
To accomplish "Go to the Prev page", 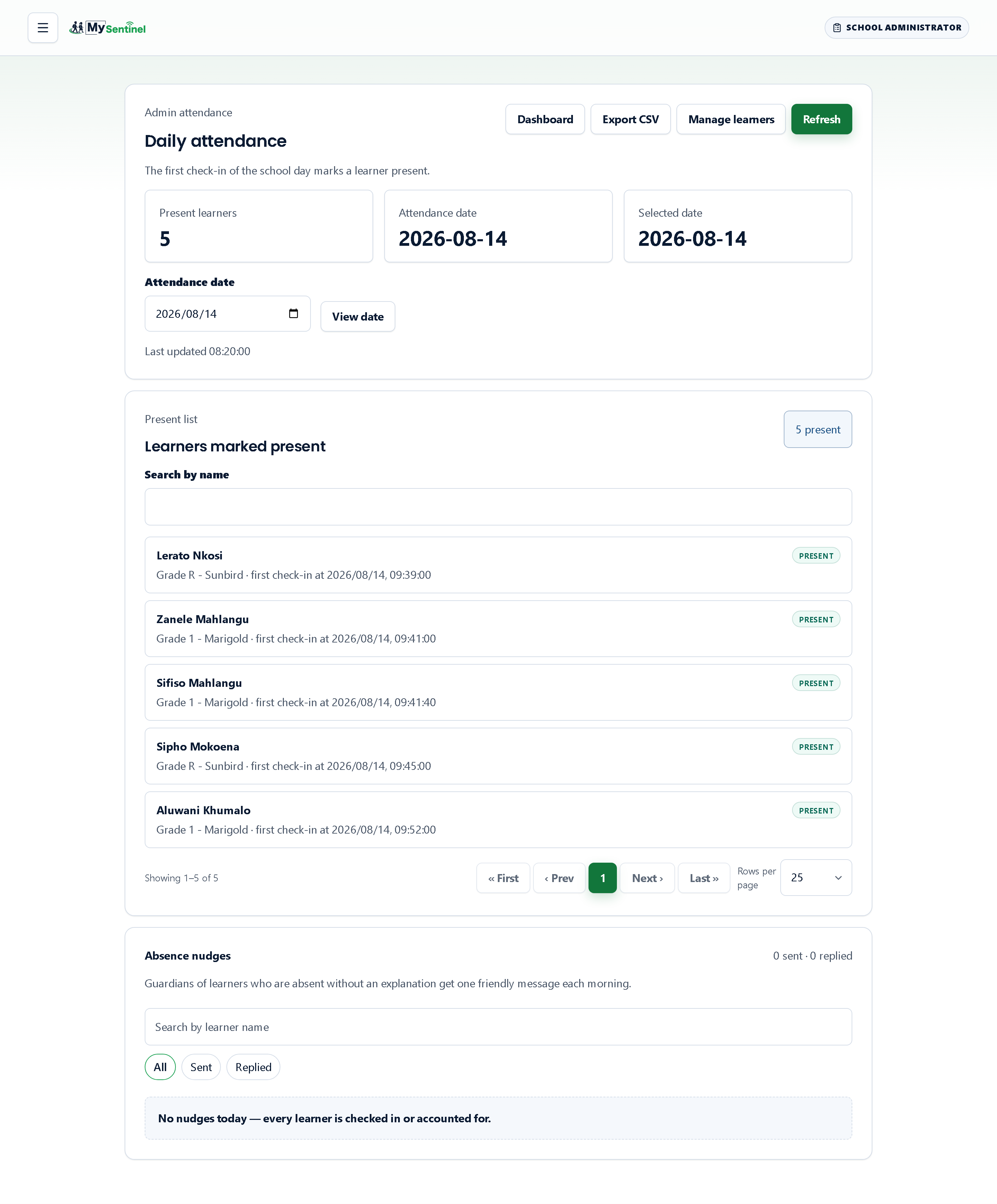I will click(x=559, y=878).
